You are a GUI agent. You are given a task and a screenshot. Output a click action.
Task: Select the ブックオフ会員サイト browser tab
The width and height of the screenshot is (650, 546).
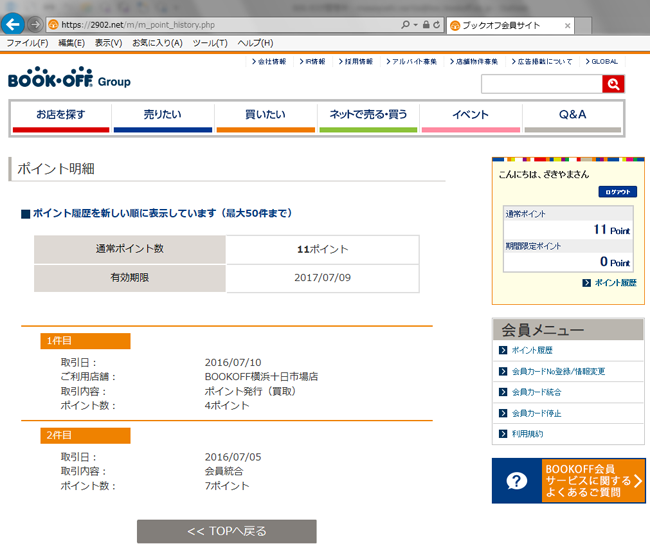(x=510, y=25)
